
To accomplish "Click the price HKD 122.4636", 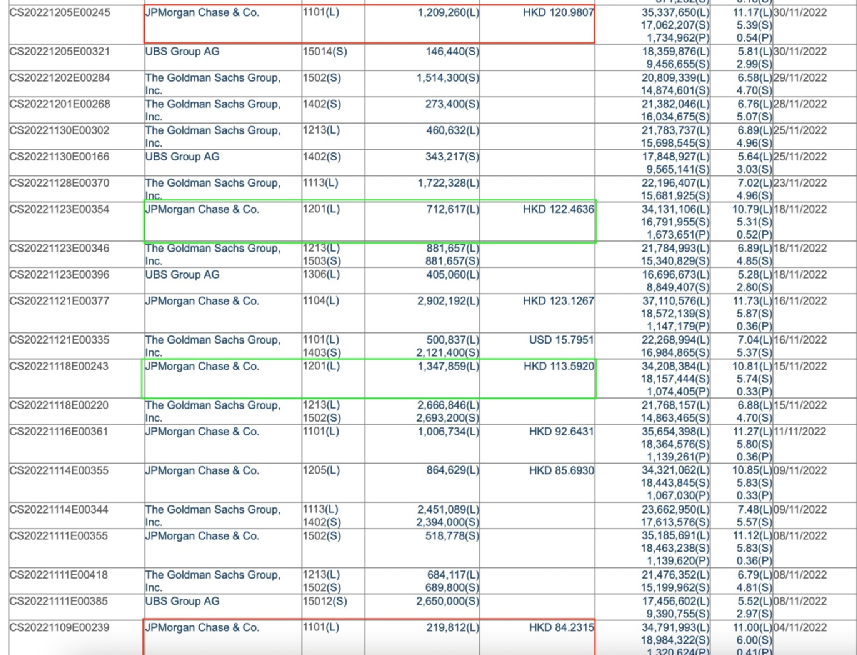I will (559, 209).
